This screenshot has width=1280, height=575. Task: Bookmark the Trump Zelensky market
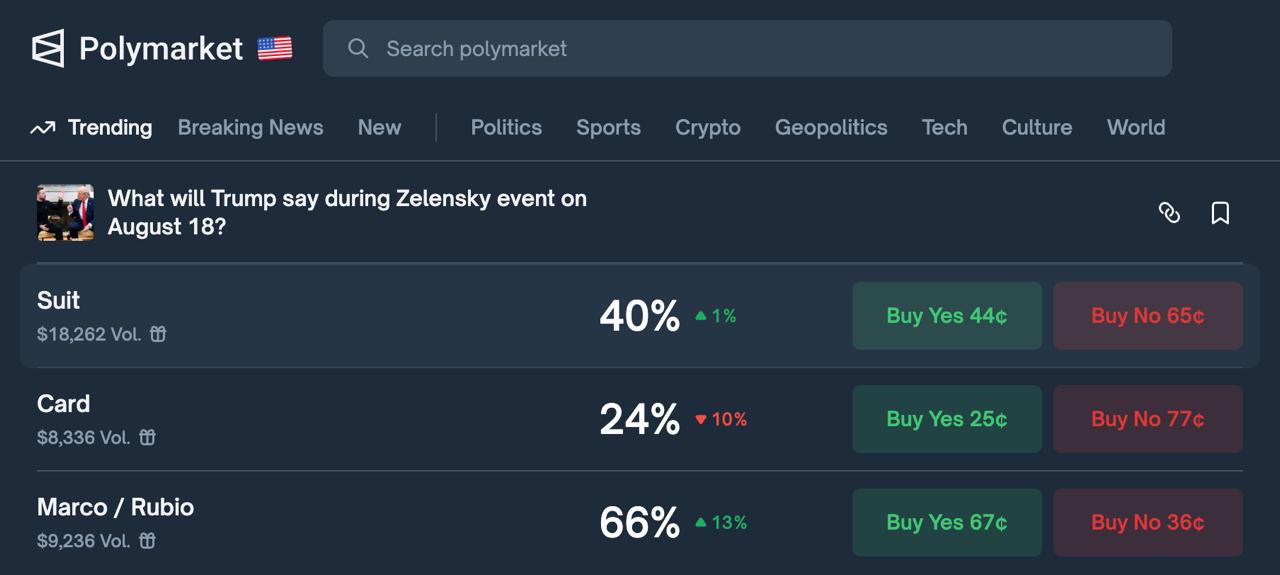point(1220,212)
